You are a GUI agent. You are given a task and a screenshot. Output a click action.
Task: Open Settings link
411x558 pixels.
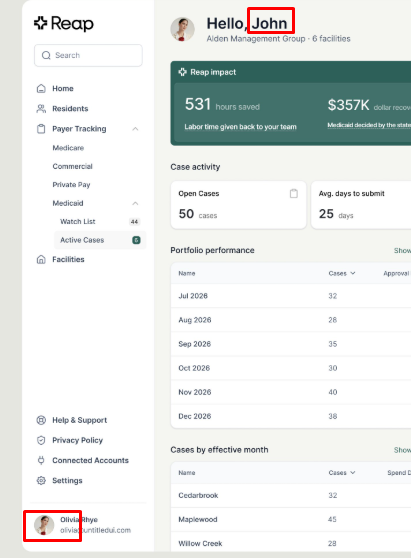pyautogui.click(x=67, y=480)
